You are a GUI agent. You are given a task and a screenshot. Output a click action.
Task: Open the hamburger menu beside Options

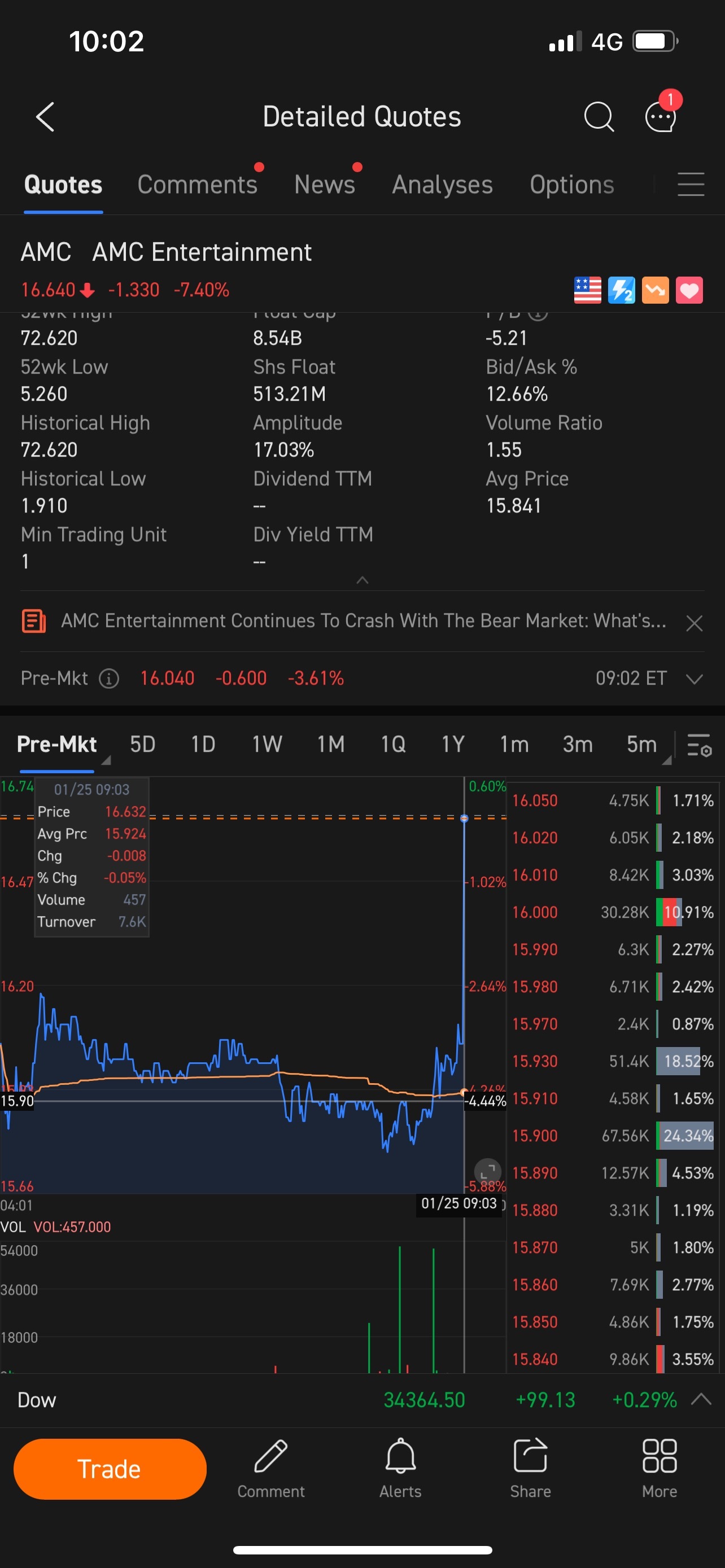pyautogui.click(x=691, y=185)
